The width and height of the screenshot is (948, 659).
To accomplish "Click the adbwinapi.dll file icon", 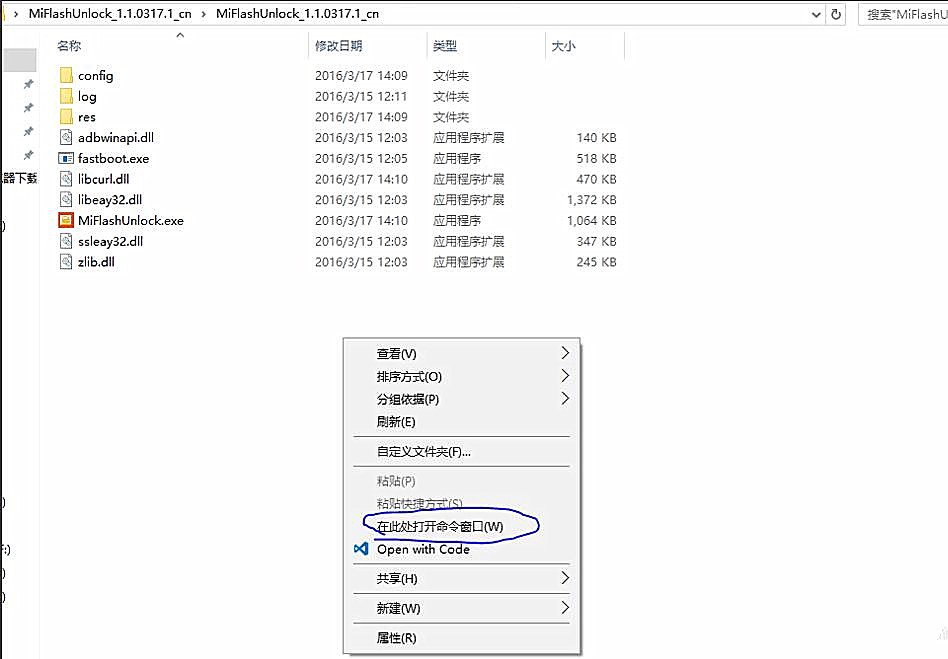I will pos(67,137).
